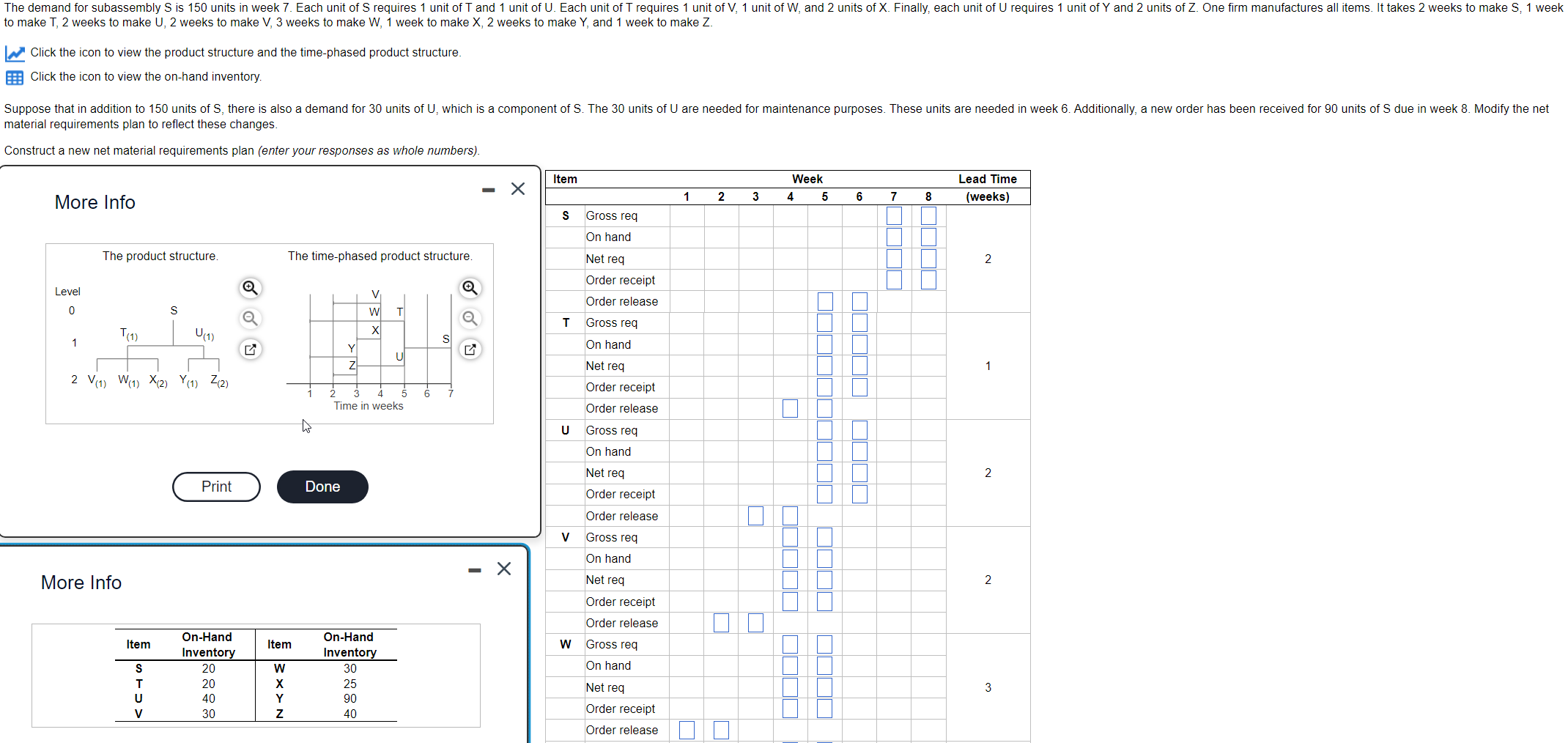
Task: Click 'Click the icon to view the on-hand inventory' text
Action: [146, 77]
